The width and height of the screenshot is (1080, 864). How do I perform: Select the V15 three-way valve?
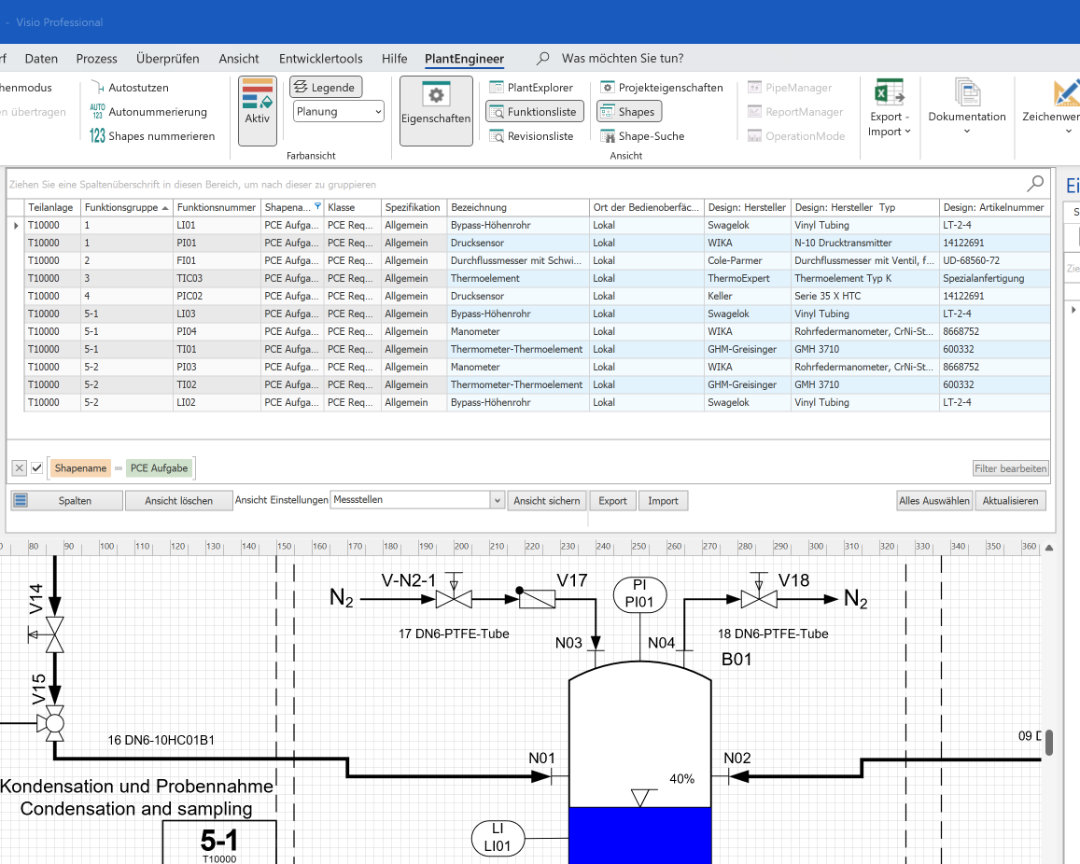coord(53,723)
